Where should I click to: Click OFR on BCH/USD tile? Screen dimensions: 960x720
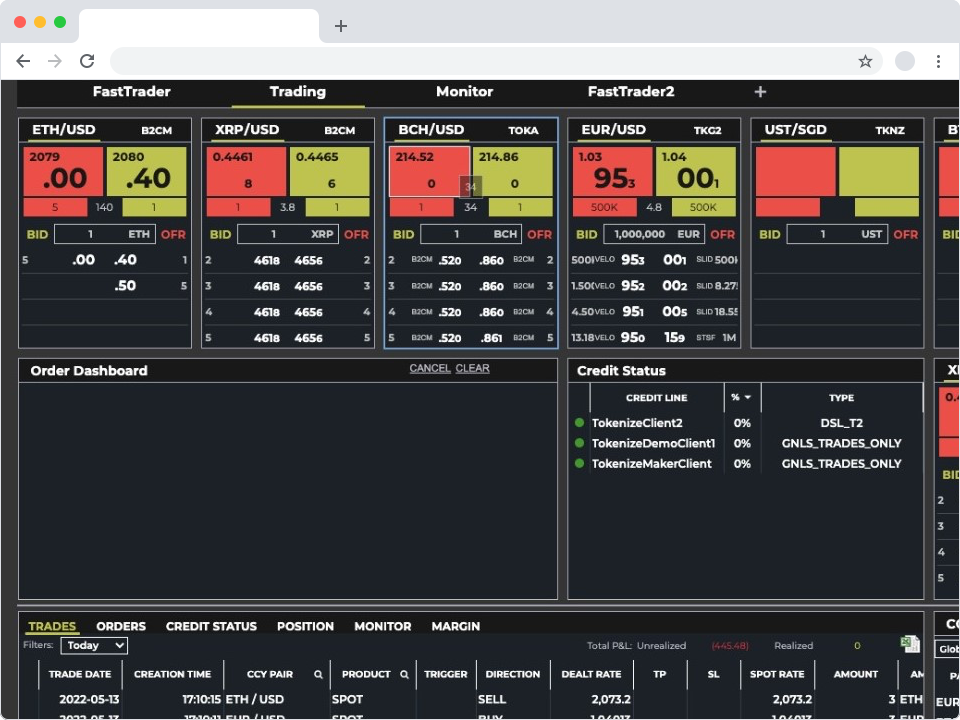(x=539, y=234)
